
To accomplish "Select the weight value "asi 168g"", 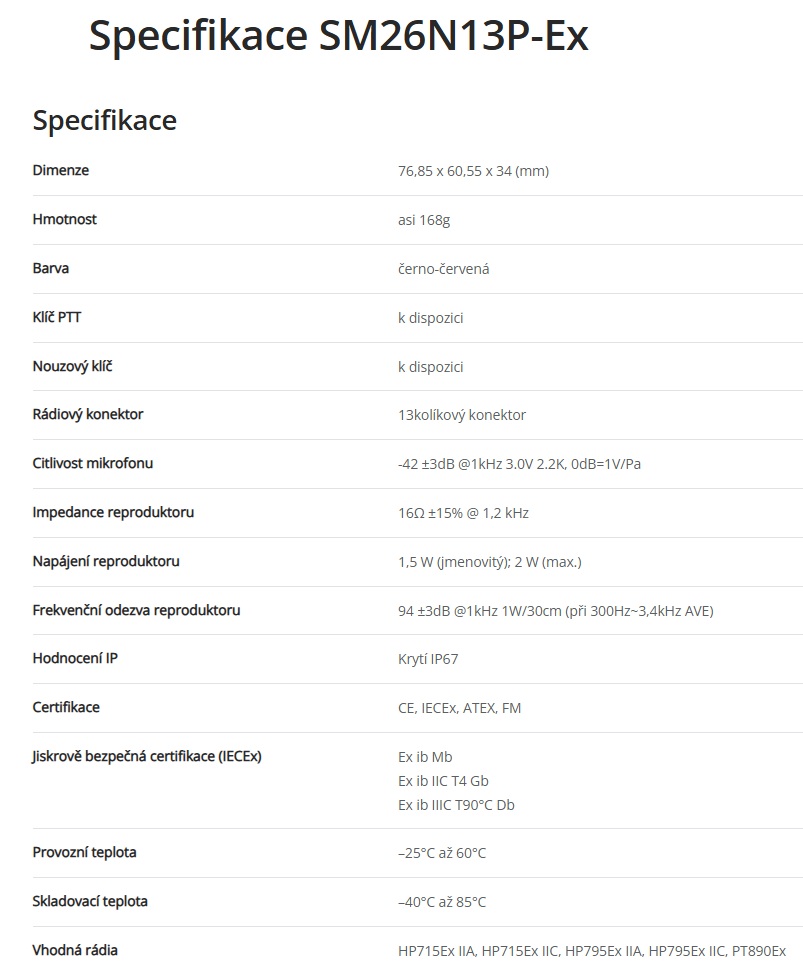I will 424,220.
